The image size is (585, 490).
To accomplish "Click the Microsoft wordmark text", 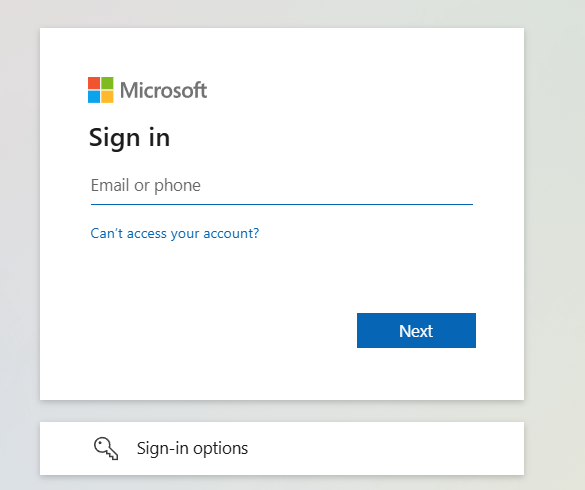I will pyautogui.click(x=163, y=90).
